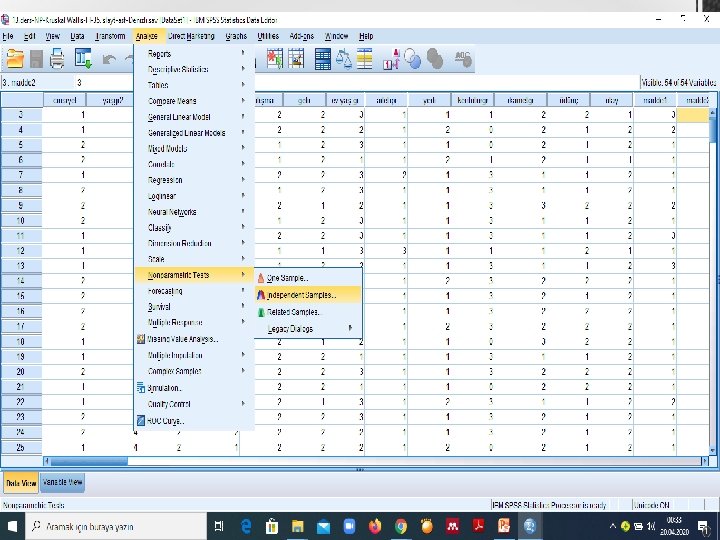Click the Weight Cases scales icon
720x540 pixels.
pyautogui.click(x=344, y=59)
